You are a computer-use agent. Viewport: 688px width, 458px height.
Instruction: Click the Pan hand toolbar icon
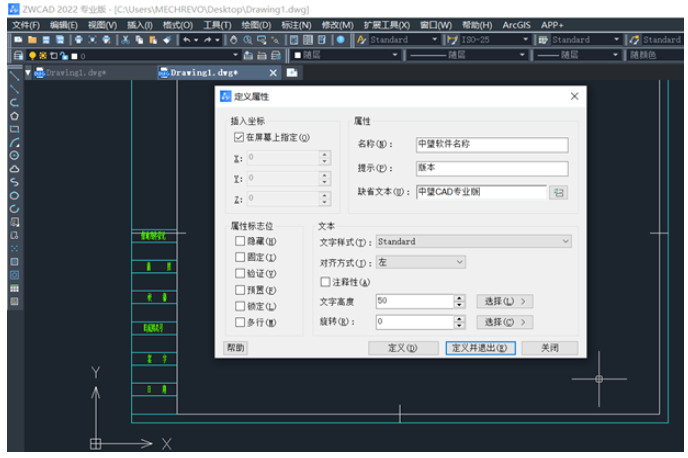click(x=233, y=40)
